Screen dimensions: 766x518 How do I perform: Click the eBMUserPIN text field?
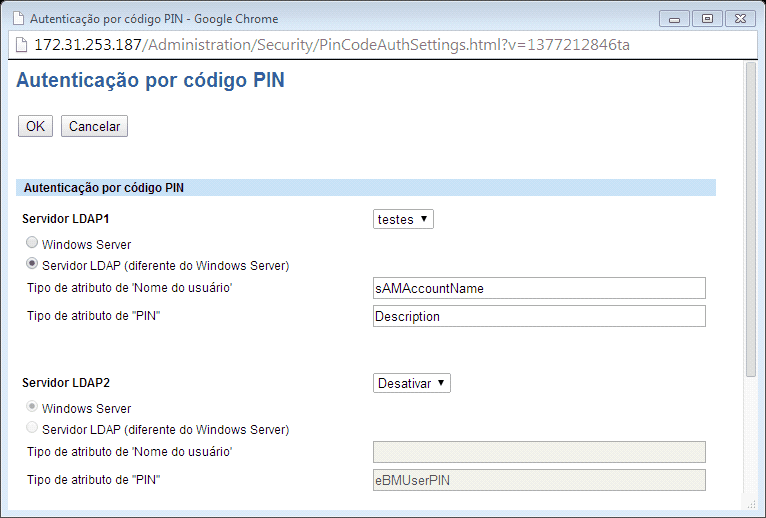click(x=539, y=480)
